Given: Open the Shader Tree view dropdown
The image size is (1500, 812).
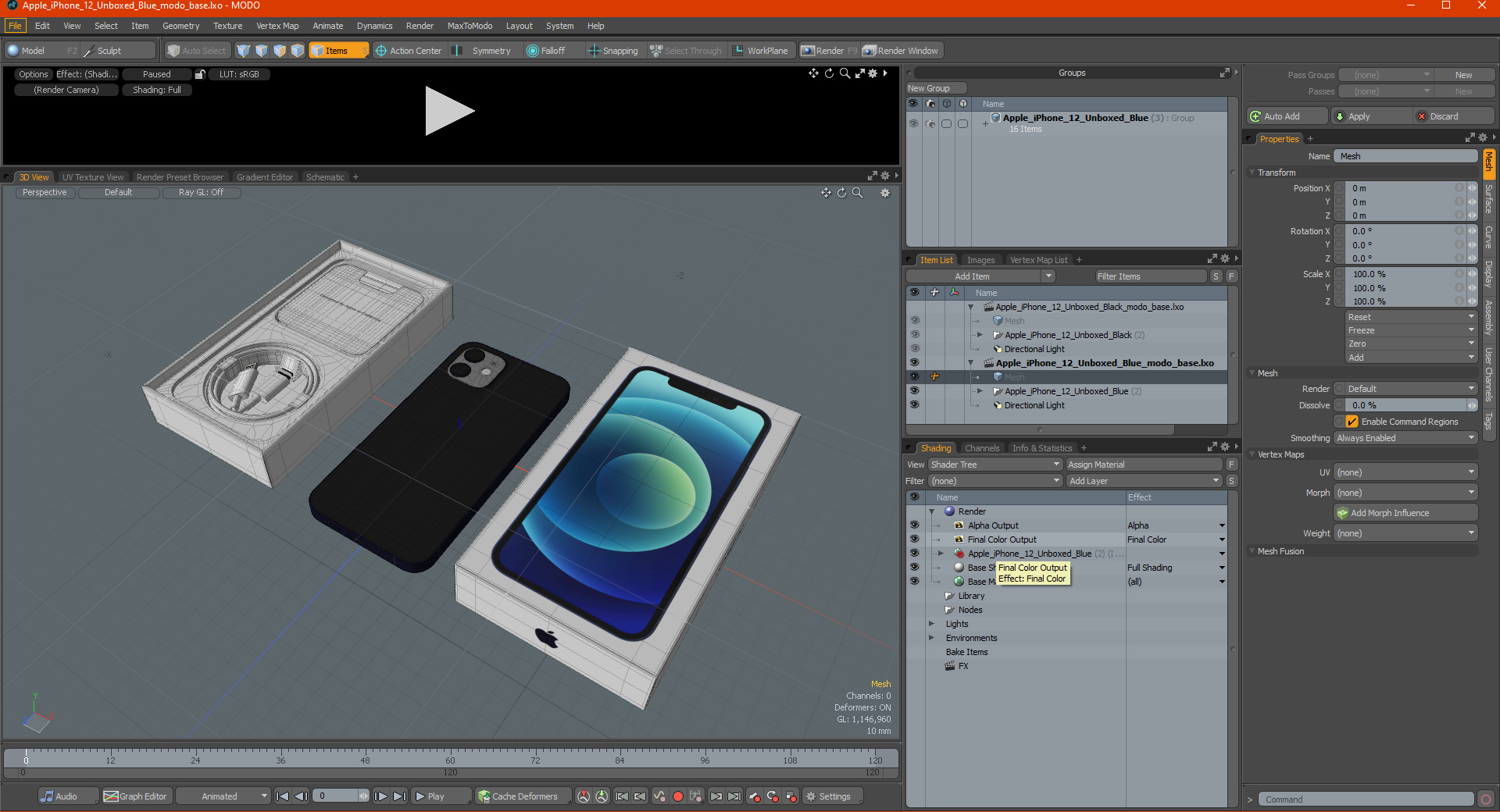Looking at the screenshot, I should click(x=995, y=465).
